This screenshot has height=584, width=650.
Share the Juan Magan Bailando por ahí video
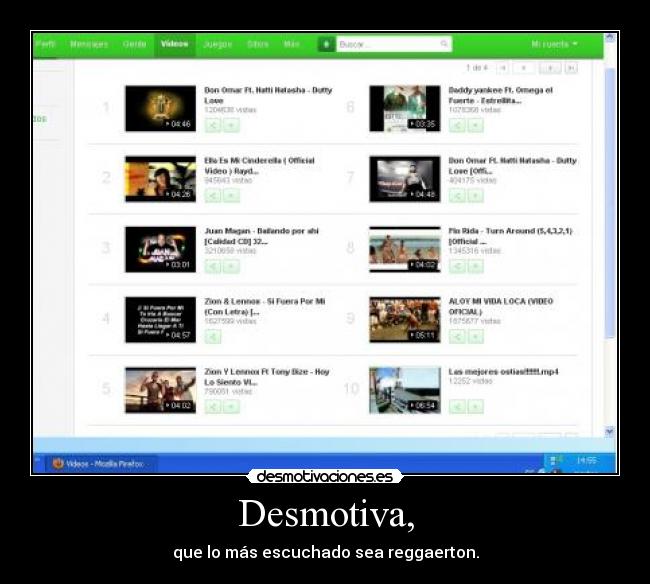tap(213, 266)
